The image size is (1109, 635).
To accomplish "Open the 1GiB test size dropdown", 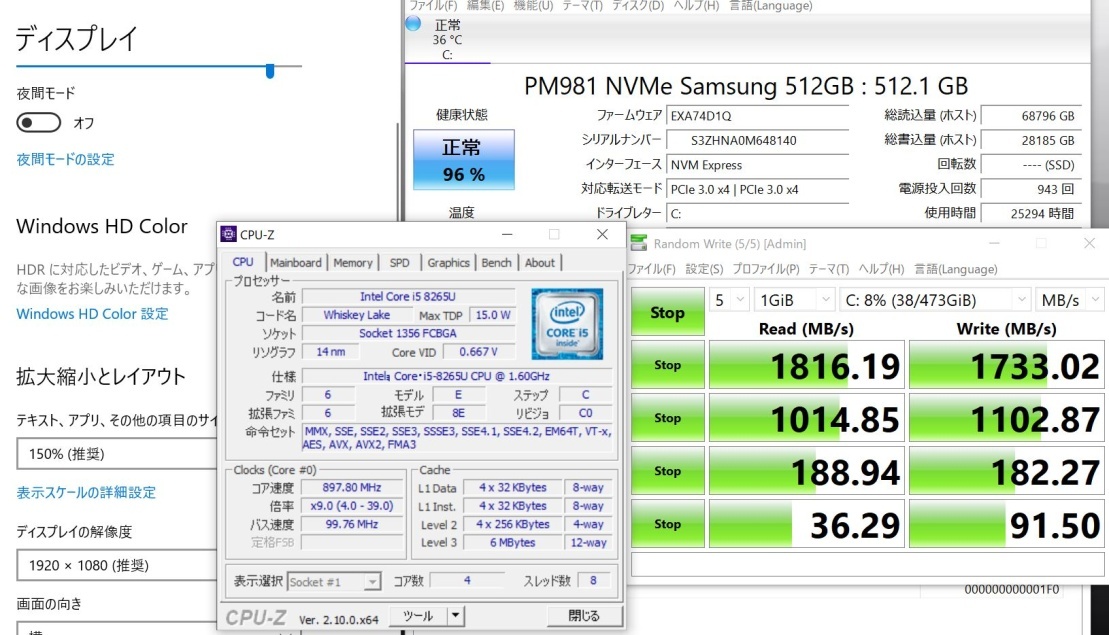I will click(x=793, y=300).
